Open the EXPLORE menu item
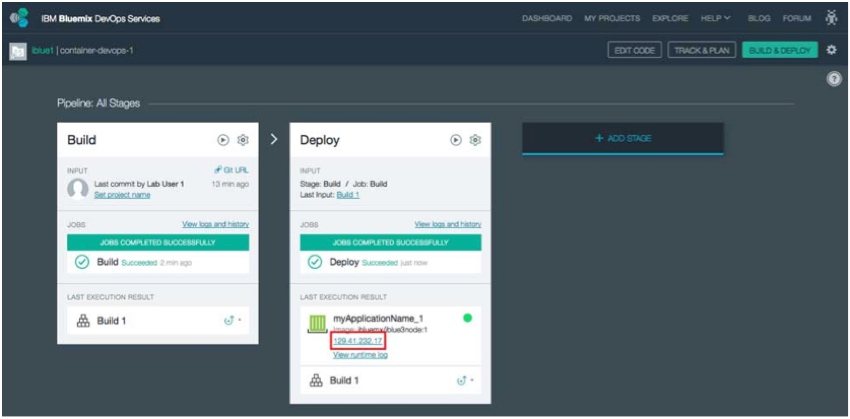Viewport: 850px width, 419px height. click(x=670, y=18)
